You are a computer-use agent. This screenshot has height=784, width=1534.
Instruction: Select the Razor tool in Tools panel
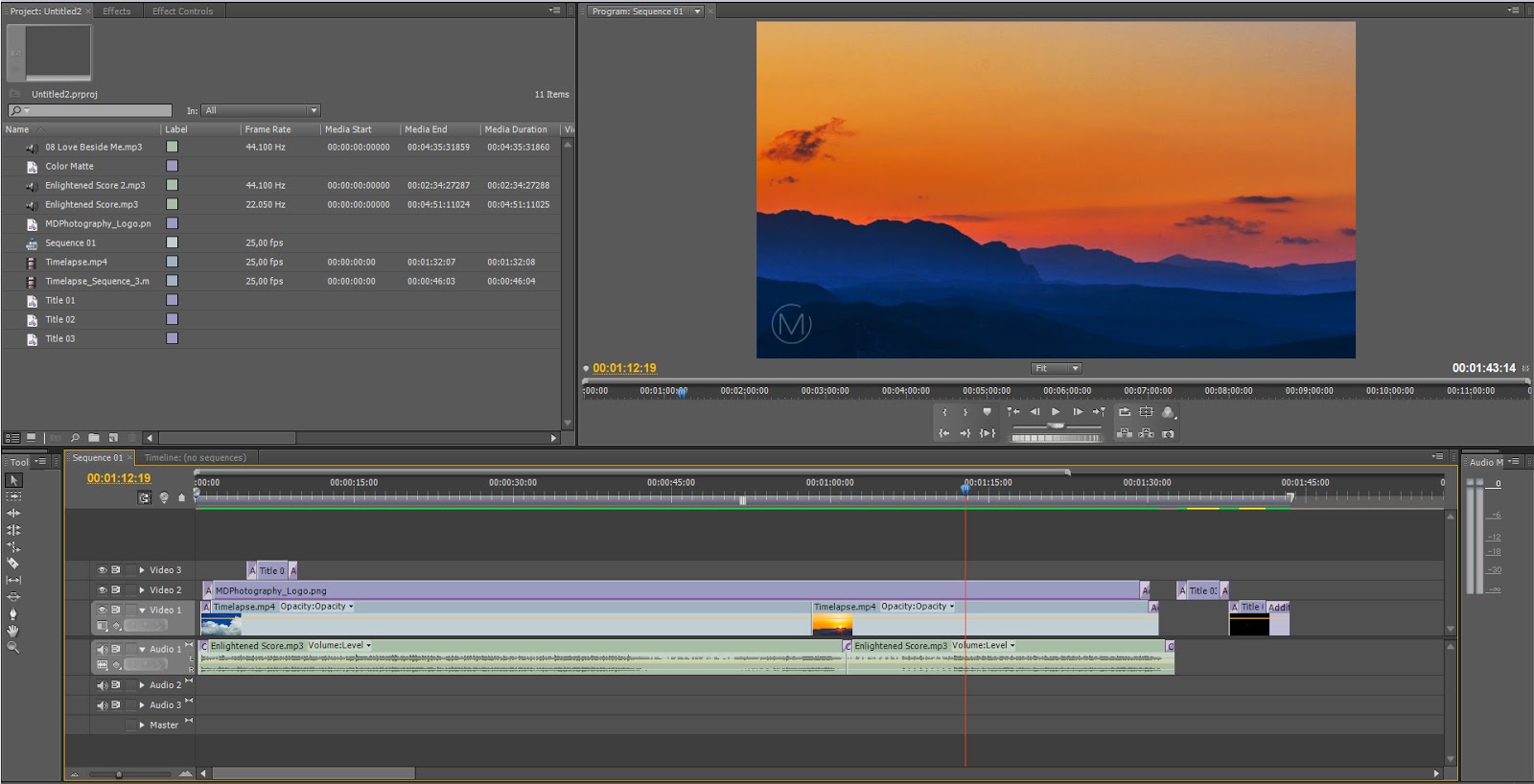coord(13,564)
